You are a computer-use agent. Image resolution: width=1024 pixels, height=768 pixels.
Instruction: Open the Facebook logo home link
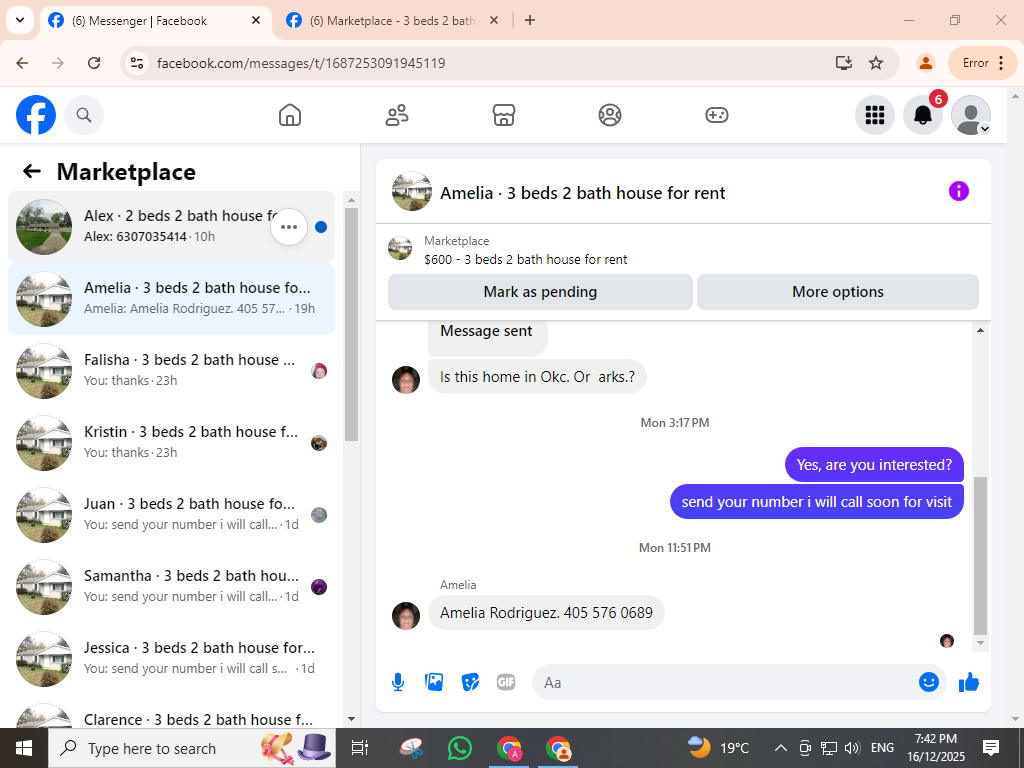click(x=36, y=115)
